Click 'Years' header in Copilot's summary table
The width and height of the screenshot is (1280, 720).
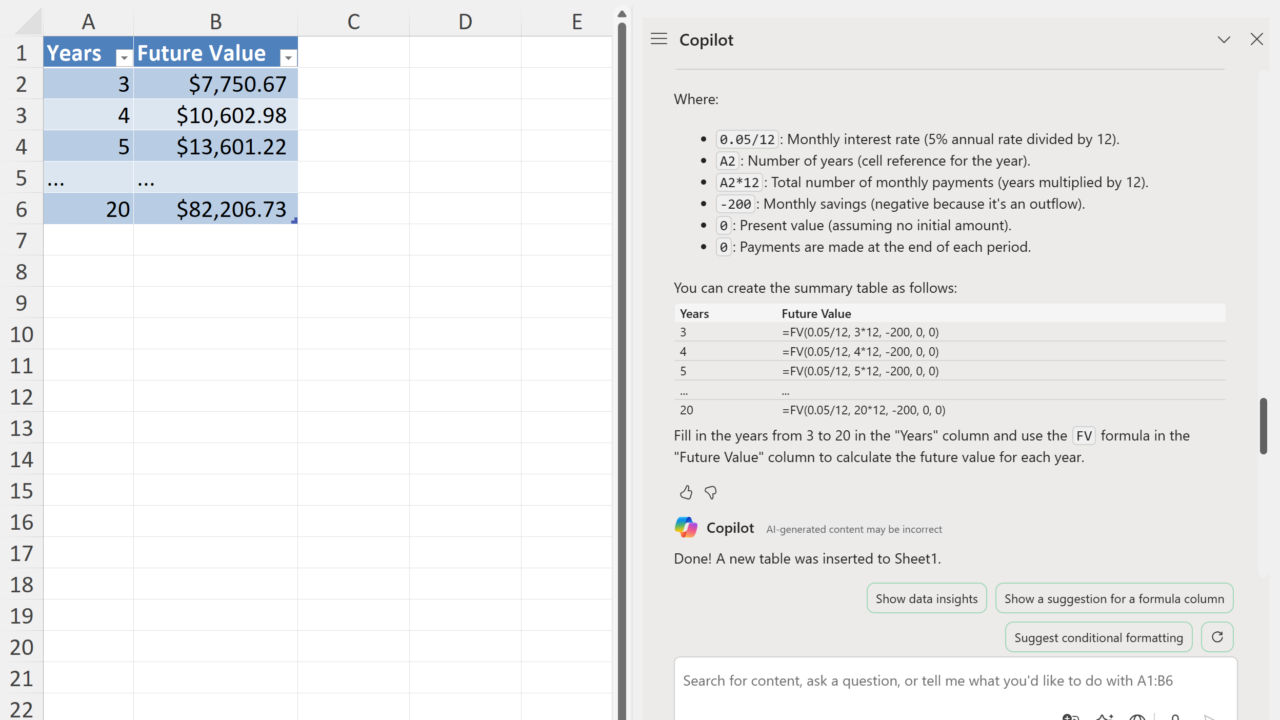694,313
